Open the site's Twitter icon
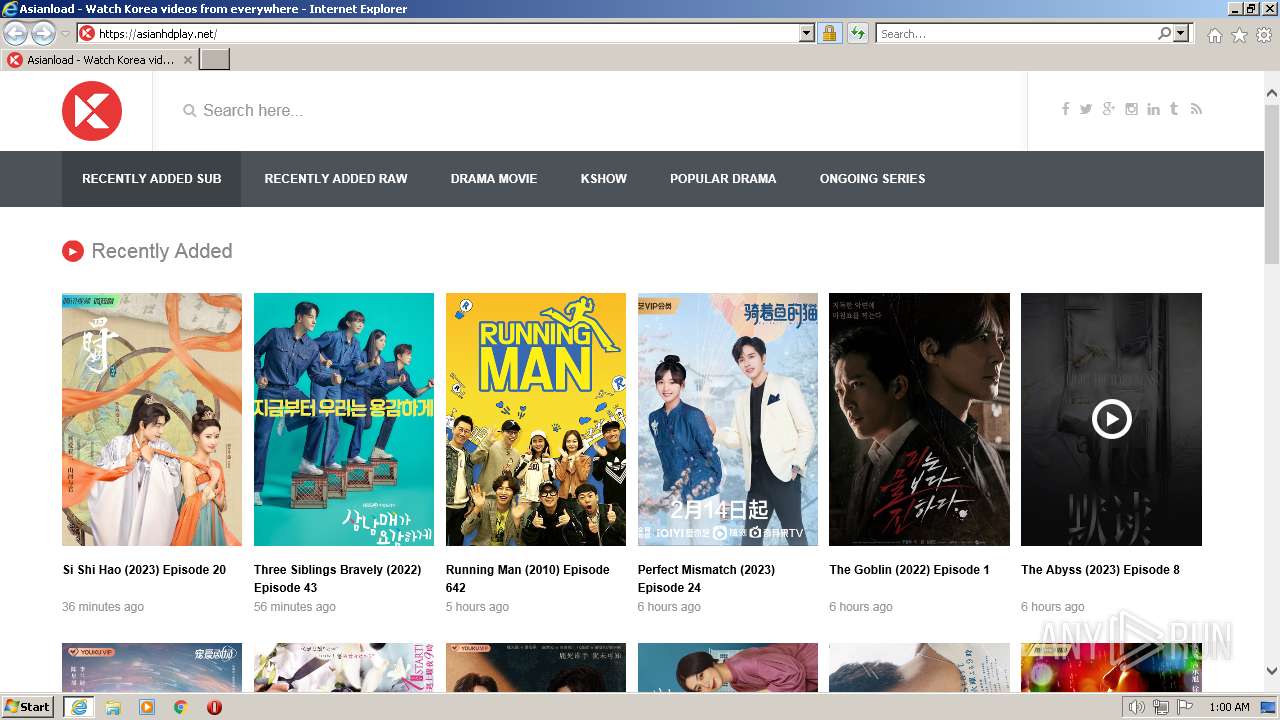 1086,109
